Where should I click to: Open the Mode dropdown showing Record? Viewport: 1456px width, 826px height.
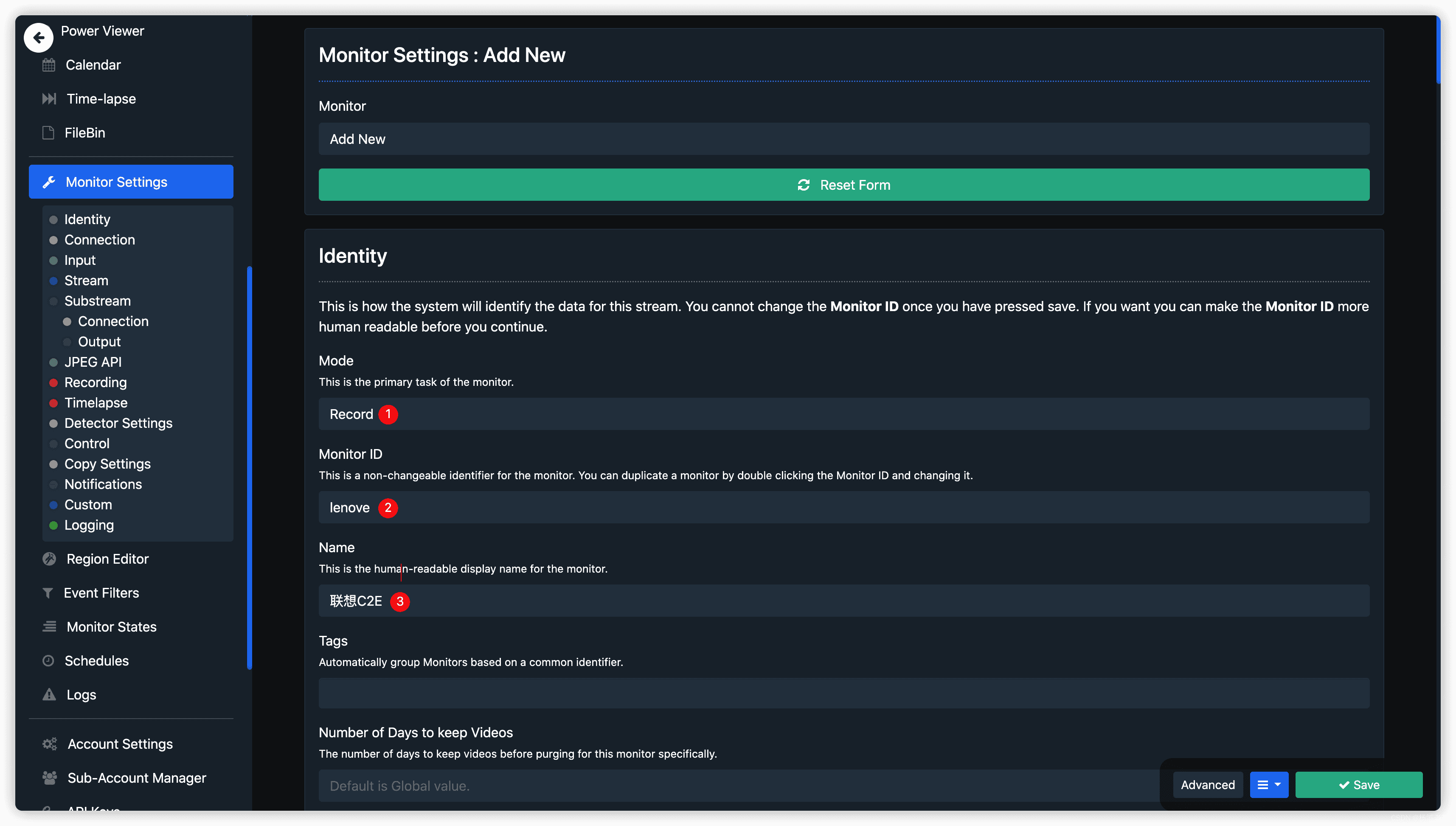tap(843, 414)
